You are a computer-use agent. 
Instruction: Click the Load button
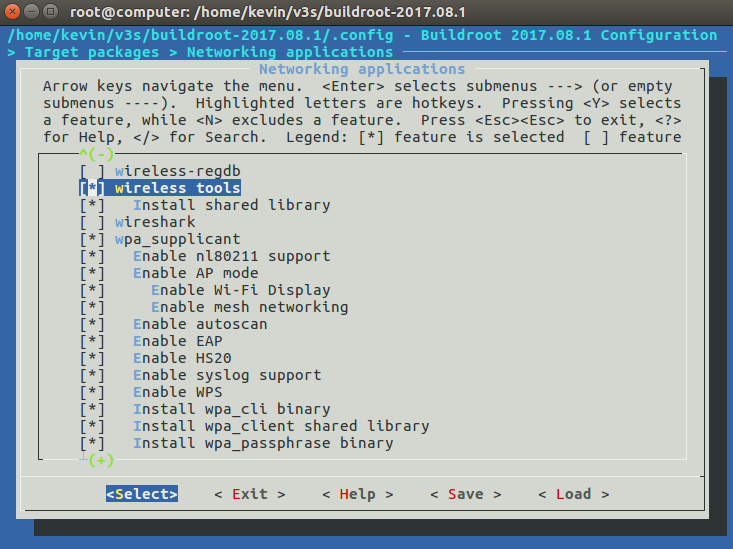pyautogui.click(x=574, y=494)
